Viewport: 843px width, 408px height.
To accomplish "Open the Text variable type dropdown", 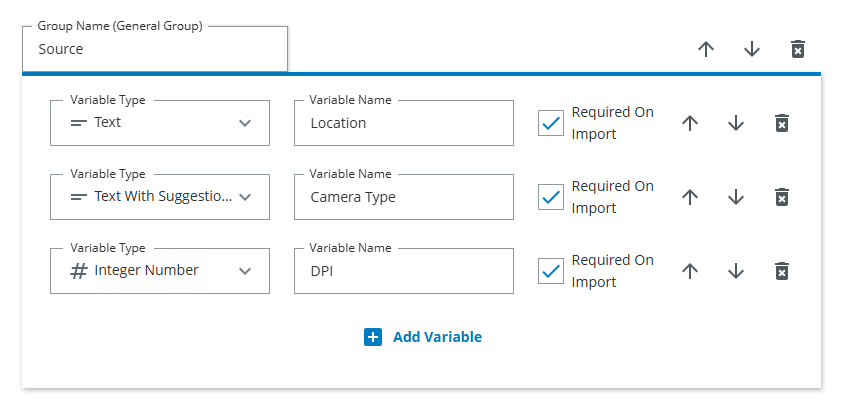I will [160, 123].
